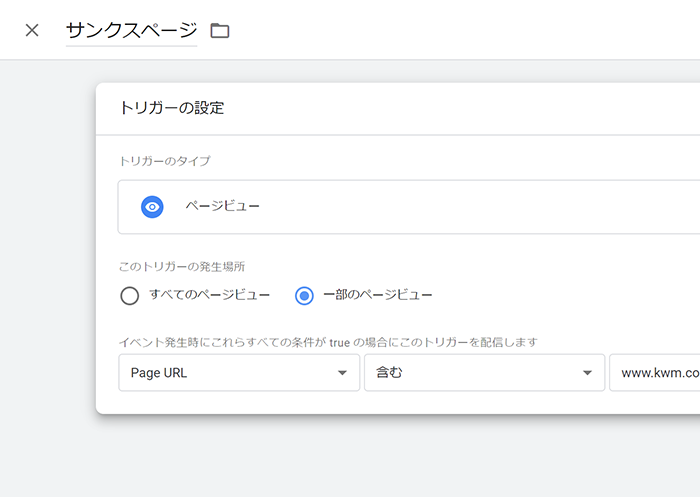The height and width of the screenshot is (497, 700).
Task: Click the トリガーの設定 card header
Action: [398, 109]
